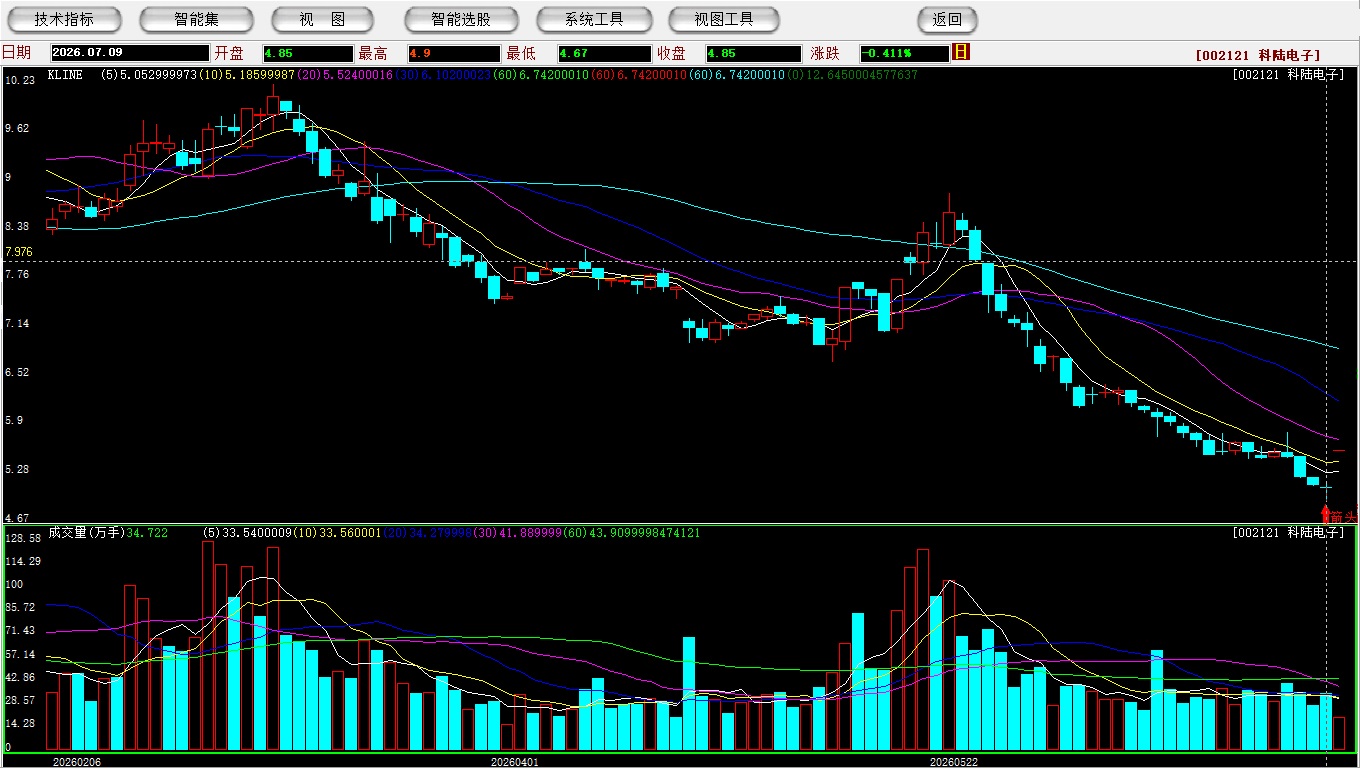
Task: Click the 20260401 date axis label
Action: tap(514, 761)
